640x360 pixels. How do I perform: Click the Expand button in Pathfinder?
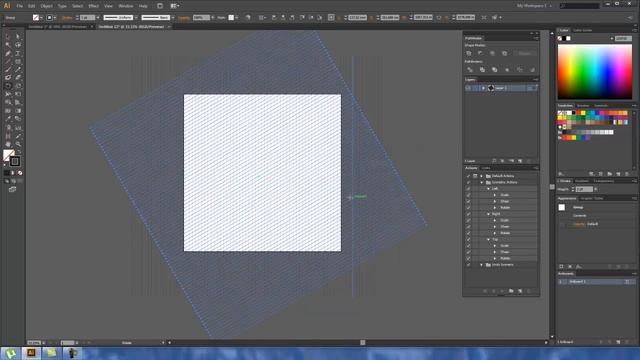524,53
